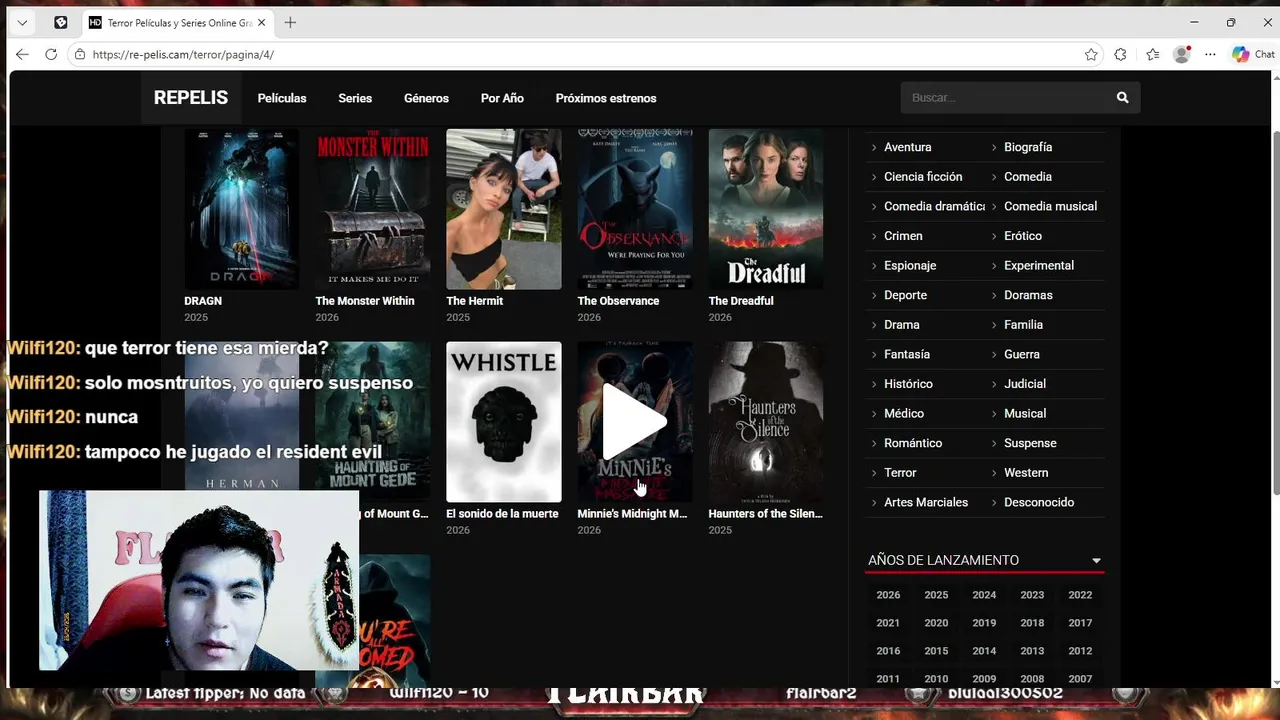Open browser settings and more menu
This screenshot has height=720, width=1280.
tap(1210, 55)
